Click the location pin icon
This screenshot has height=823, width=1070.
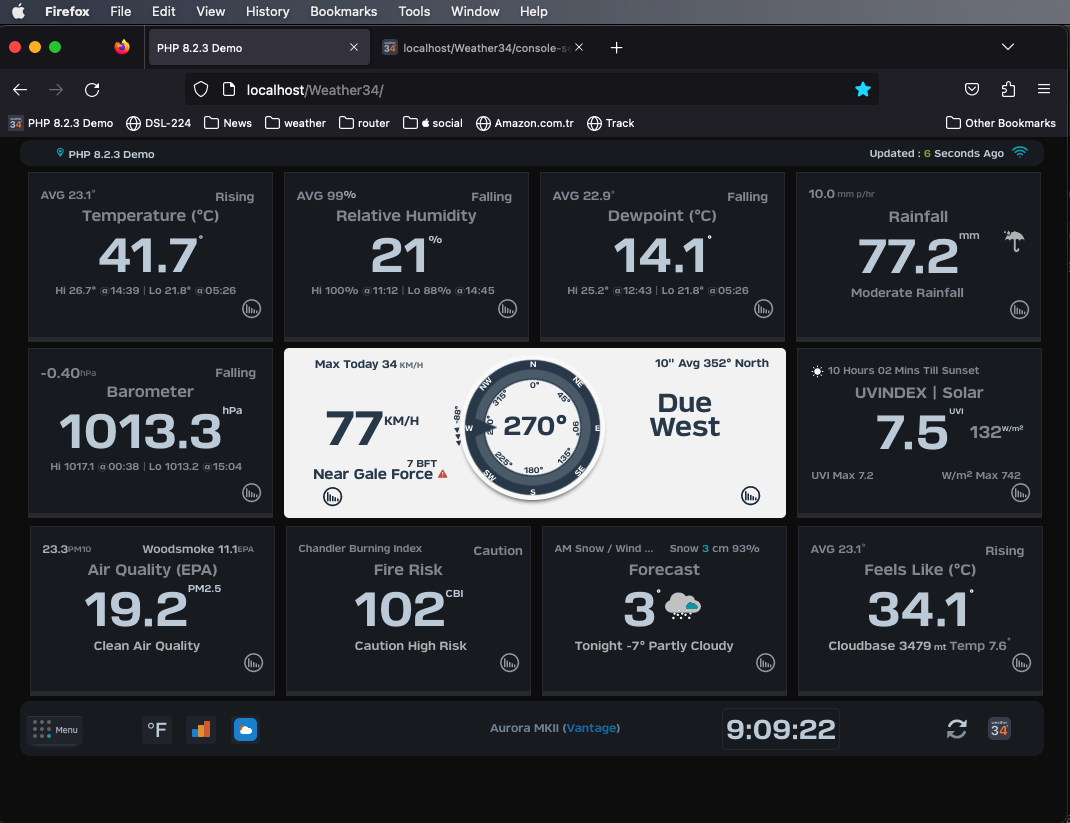point(60,153)
